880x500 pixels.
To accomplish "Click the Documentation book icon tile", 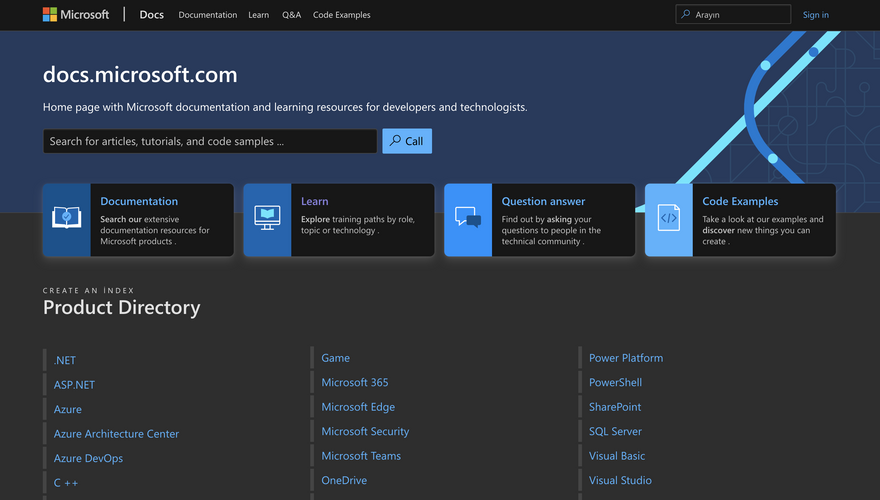I will click(x=67, y=220).
